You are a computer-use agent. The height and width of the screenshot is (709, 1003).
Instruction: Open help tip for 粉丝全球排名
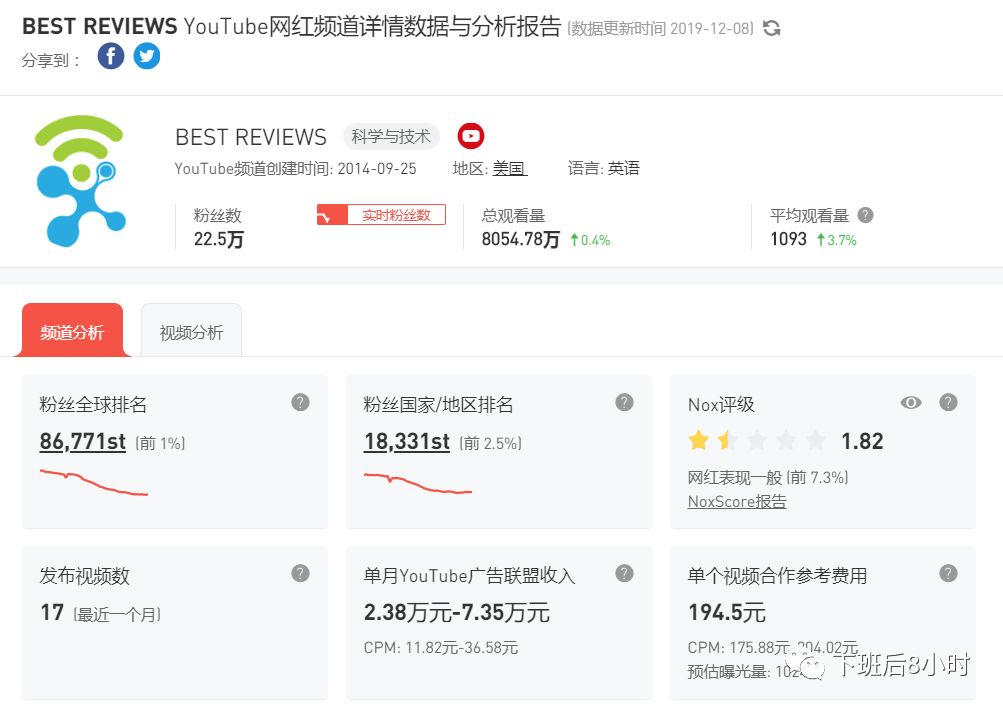click(299, 402)
